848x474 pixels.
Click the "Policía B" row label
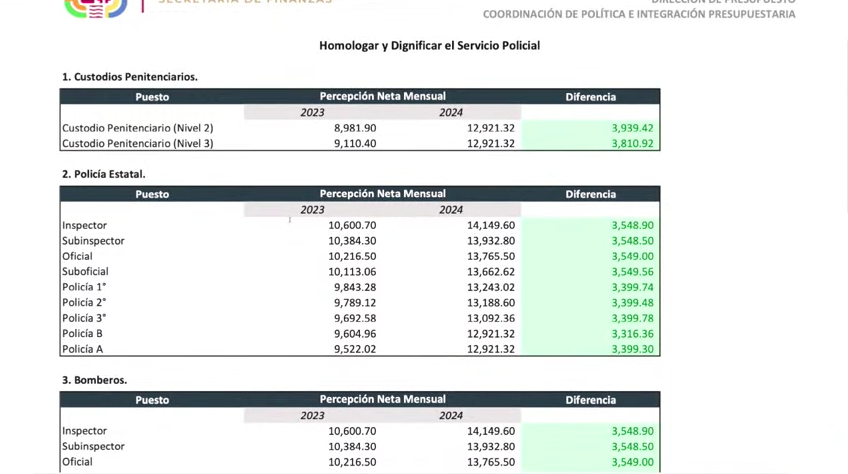click(82, 334)
